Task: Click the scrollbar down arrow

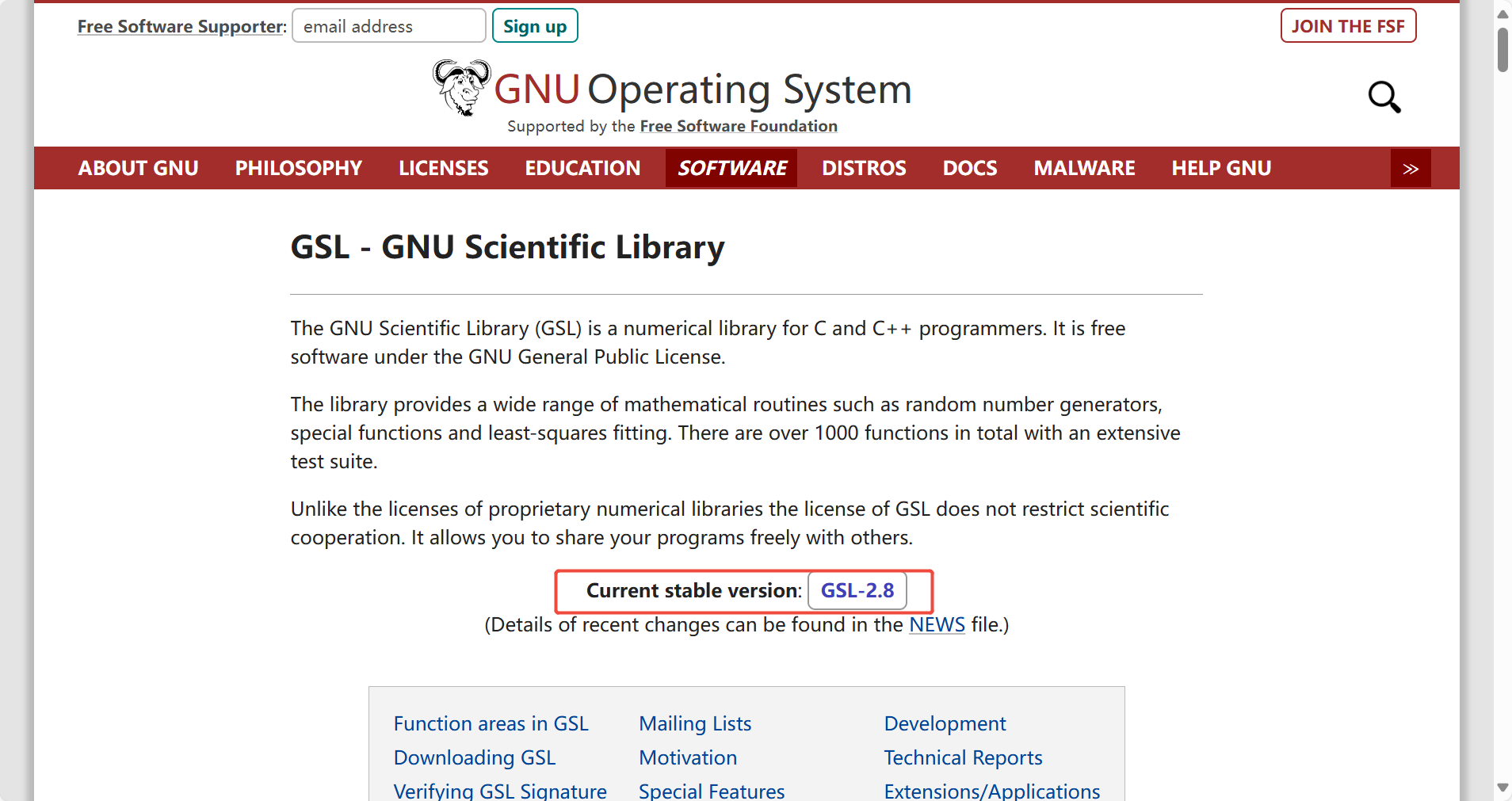Action: pyautogui.click(x=1502, y=788)
